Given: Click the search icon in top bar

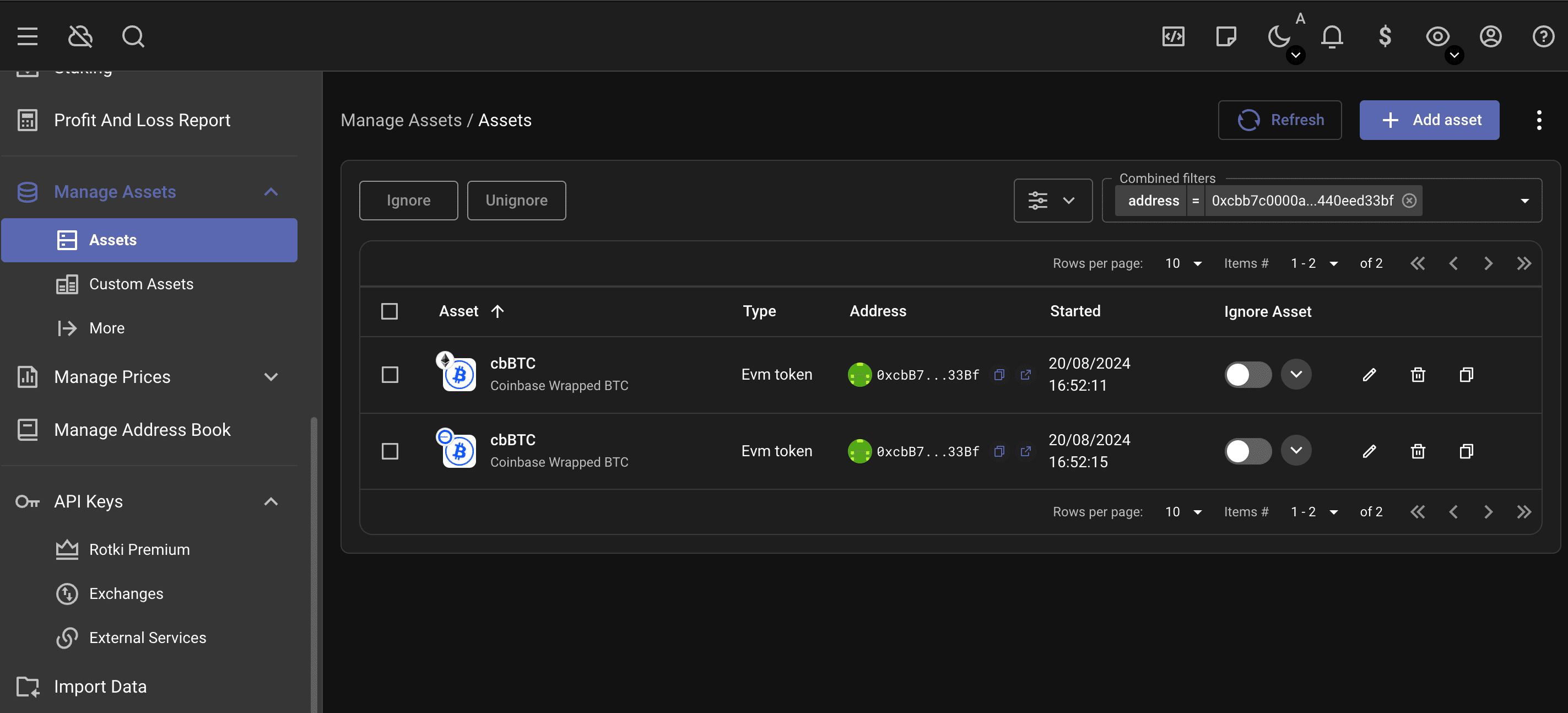Looking at the screenshot, I should 133,35.
